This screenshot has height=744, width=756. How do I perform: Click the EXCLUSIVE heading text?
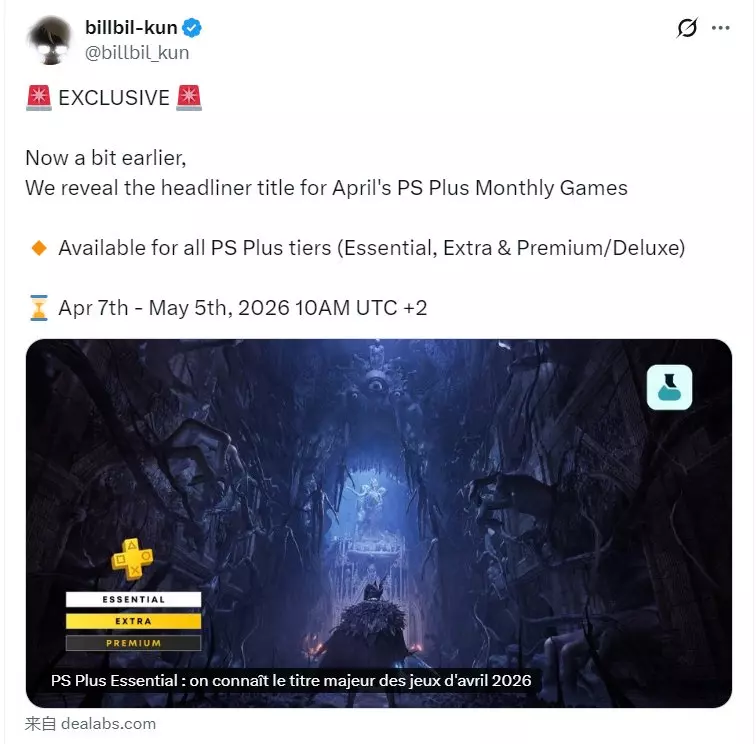(x=114, y=98)
